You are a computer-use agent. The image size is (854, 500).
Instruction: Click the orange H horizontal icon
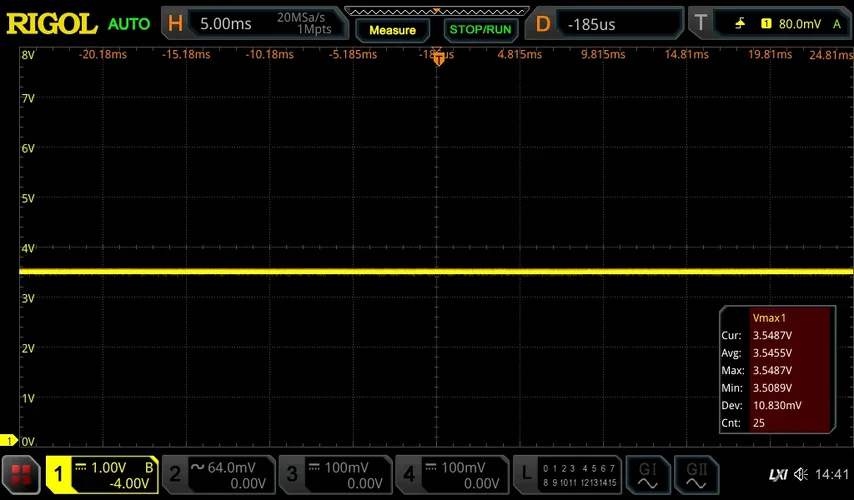click(x=175, y=23)
